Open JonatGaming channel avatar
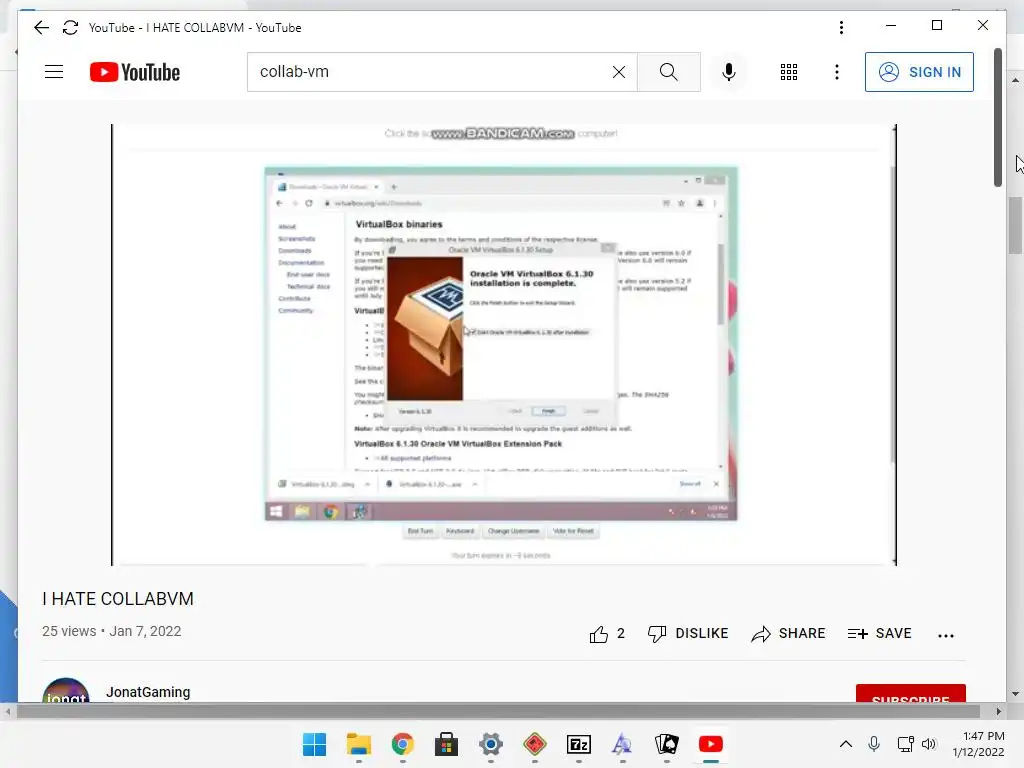This screenshot has width=1024, height=768. pos(66,690)
